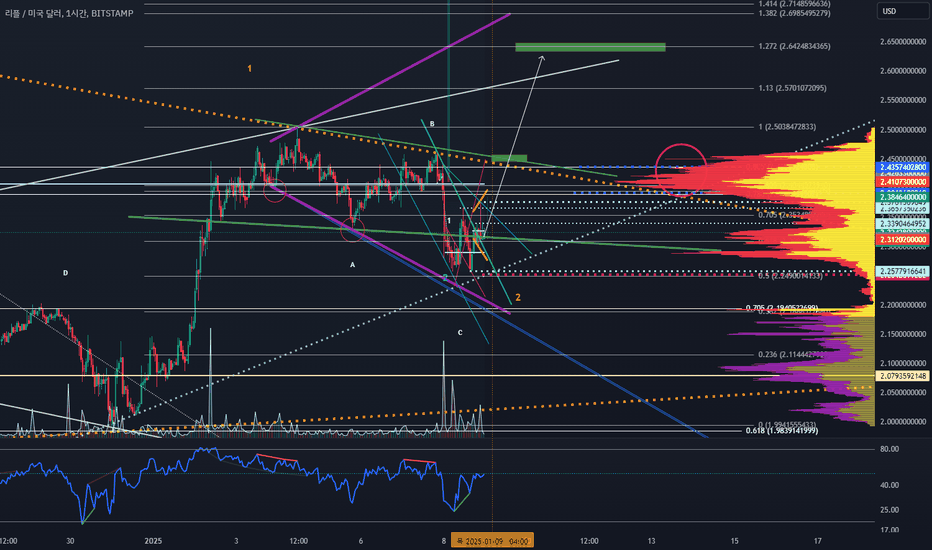Click the time axis label 17
The width and height of the screenshot is (932, 550).
click(818, 541)
